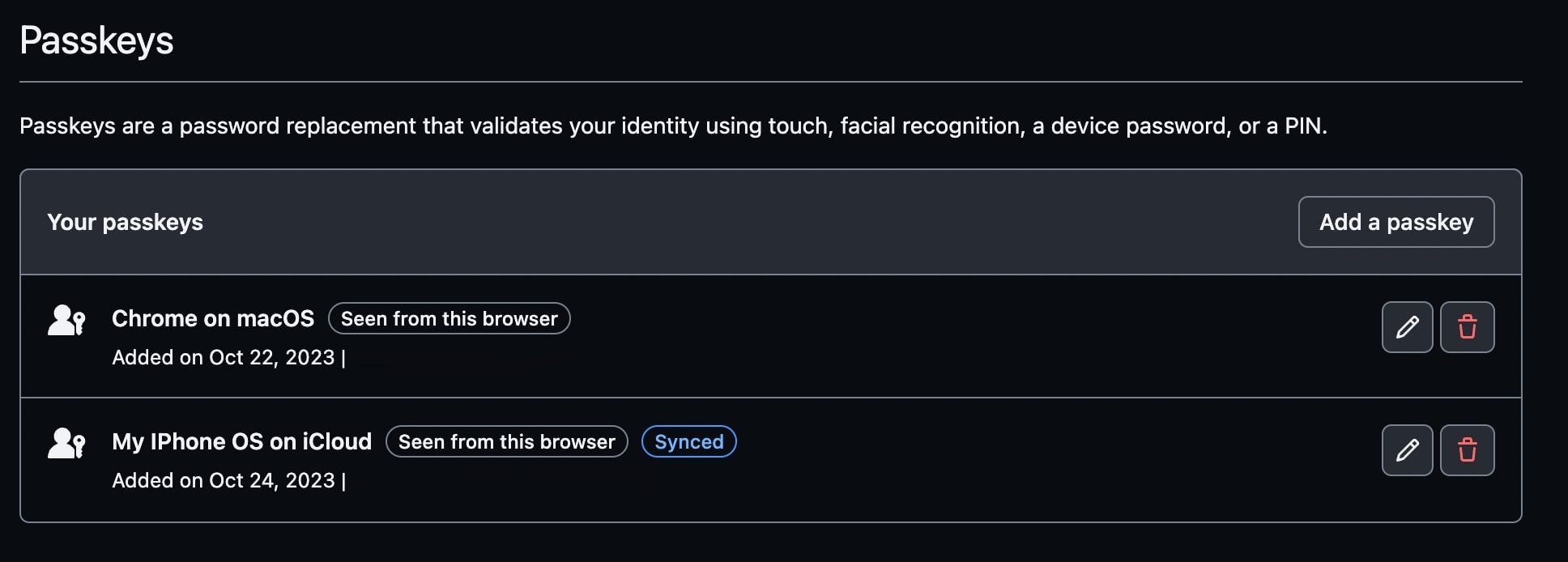Select the Chrome on macOS passkey name
This screenshot has width=1568, height=562.
pos(213,318)
